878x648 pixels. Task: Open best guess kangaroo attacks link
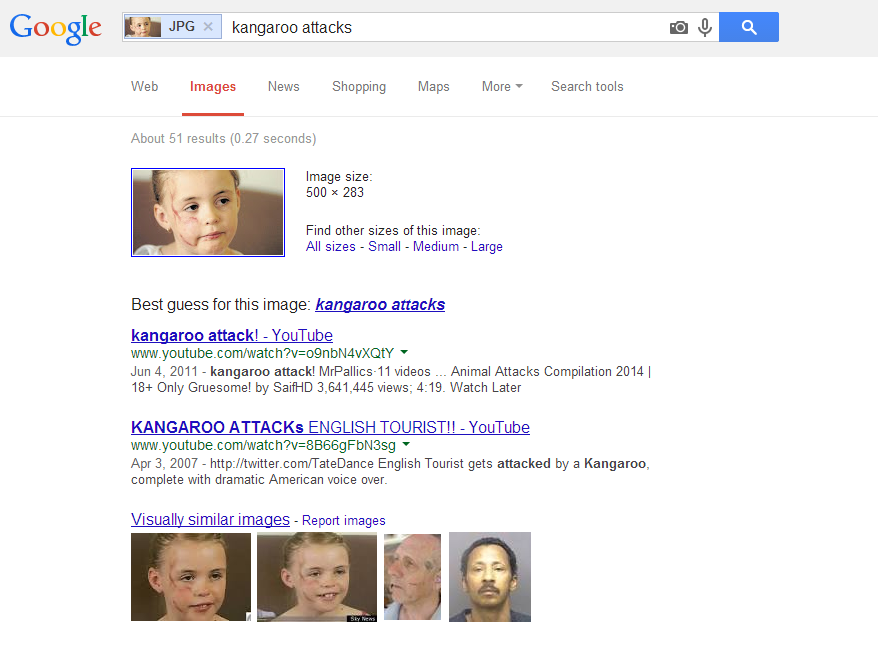[380, 304]
